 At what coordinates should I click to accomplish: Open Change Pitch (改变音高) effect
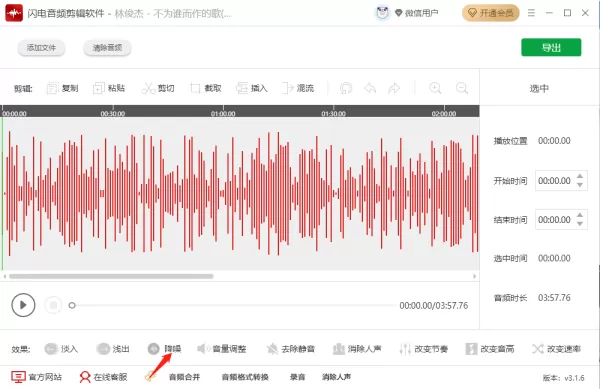490,349
